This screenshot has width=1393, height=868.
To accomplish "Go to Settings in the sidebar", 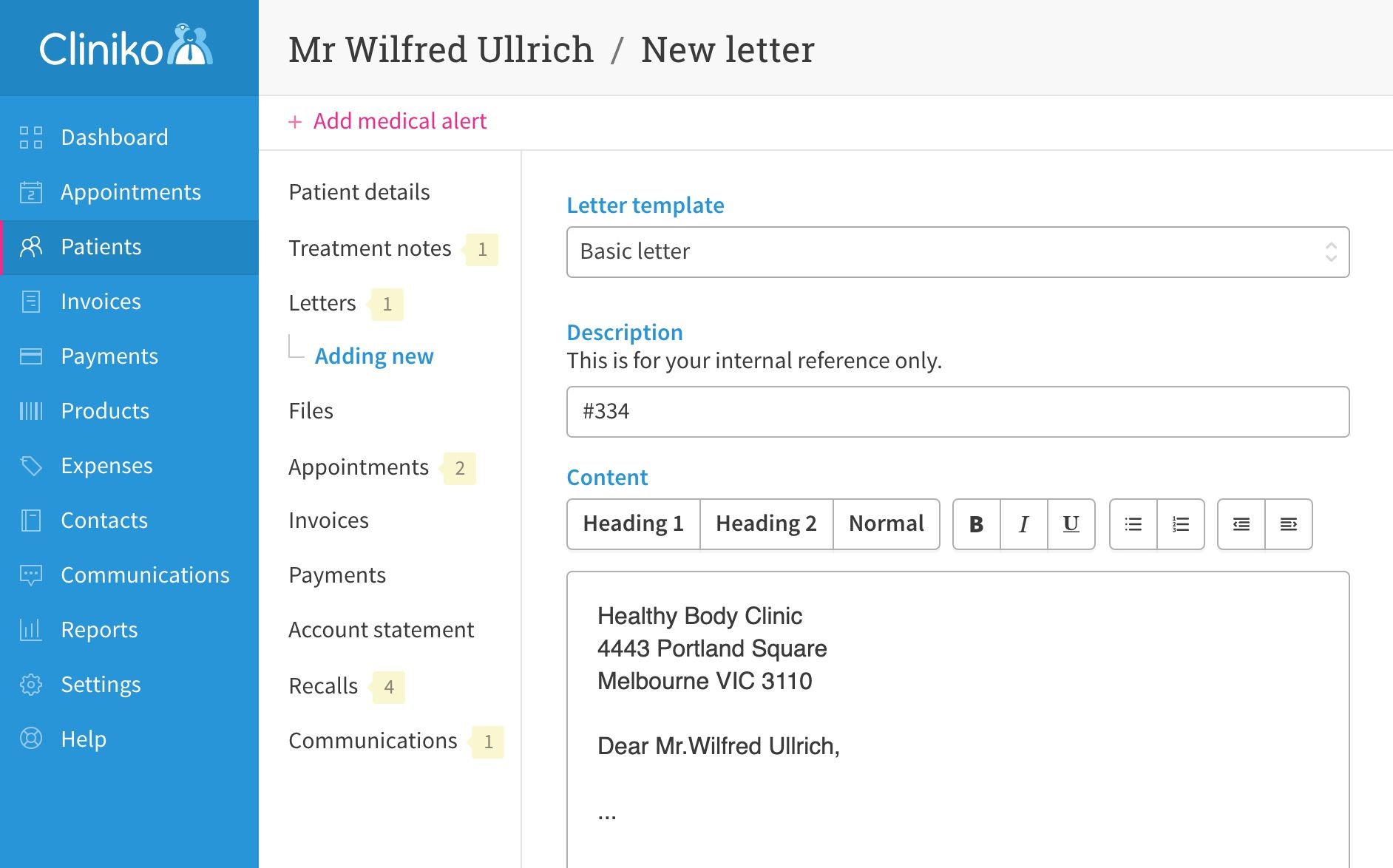I will click(x=101, y=685).
